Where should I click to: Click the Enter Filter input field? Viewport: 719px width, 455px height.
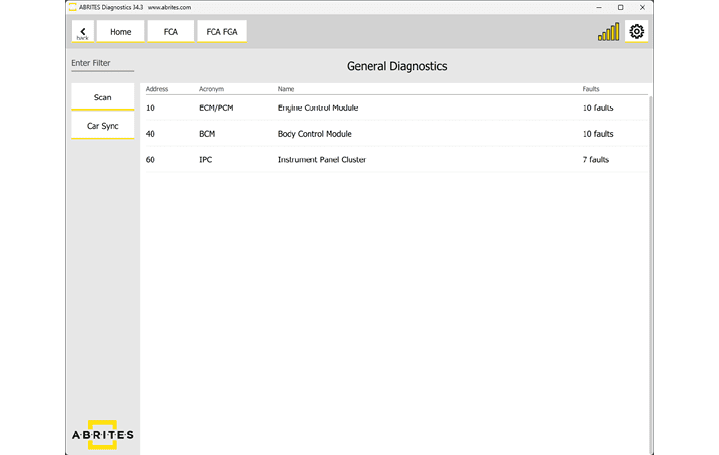102,63
